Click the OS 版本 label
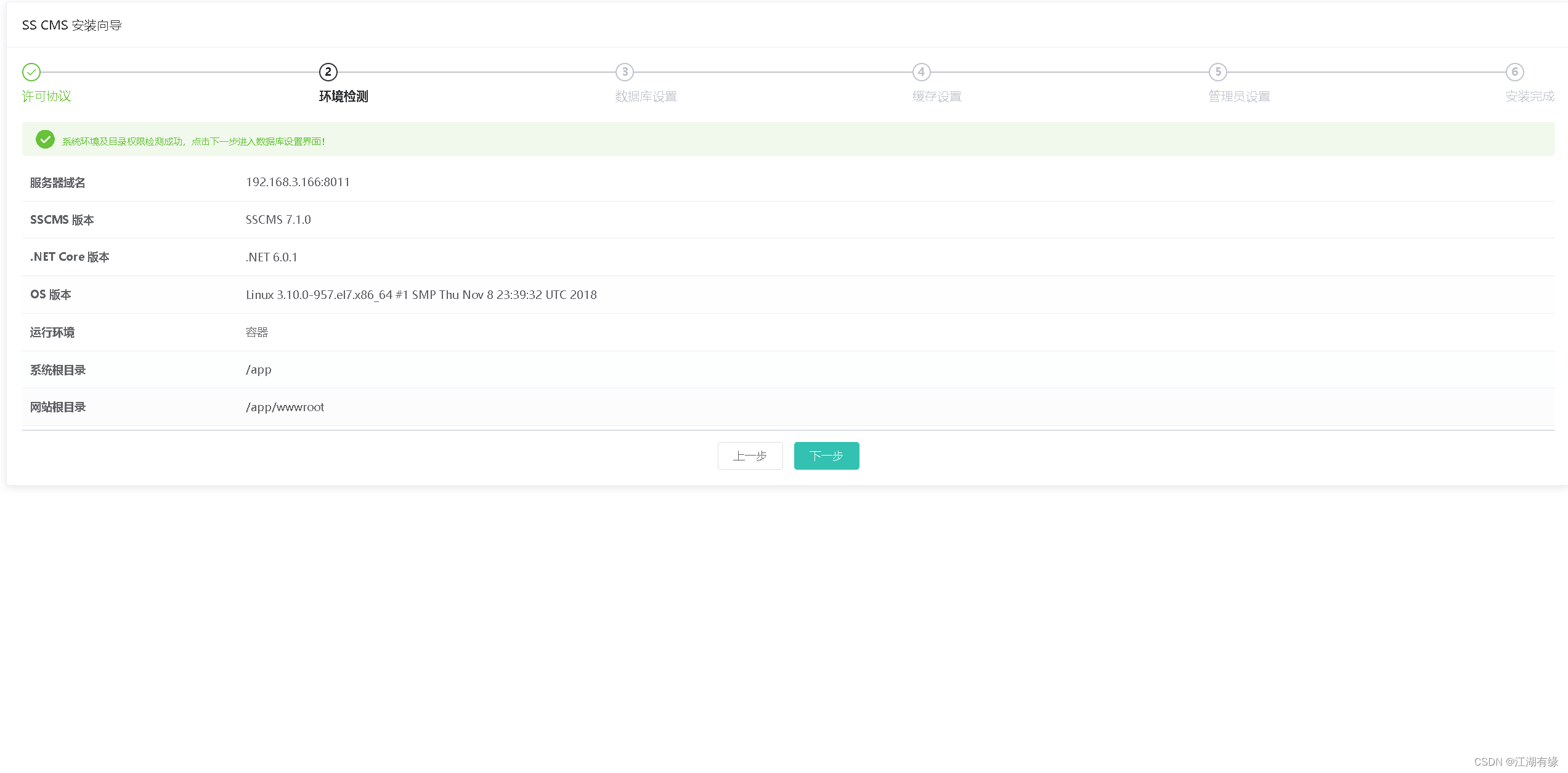This screenshot has height=773, width=1568. point(51,295)
